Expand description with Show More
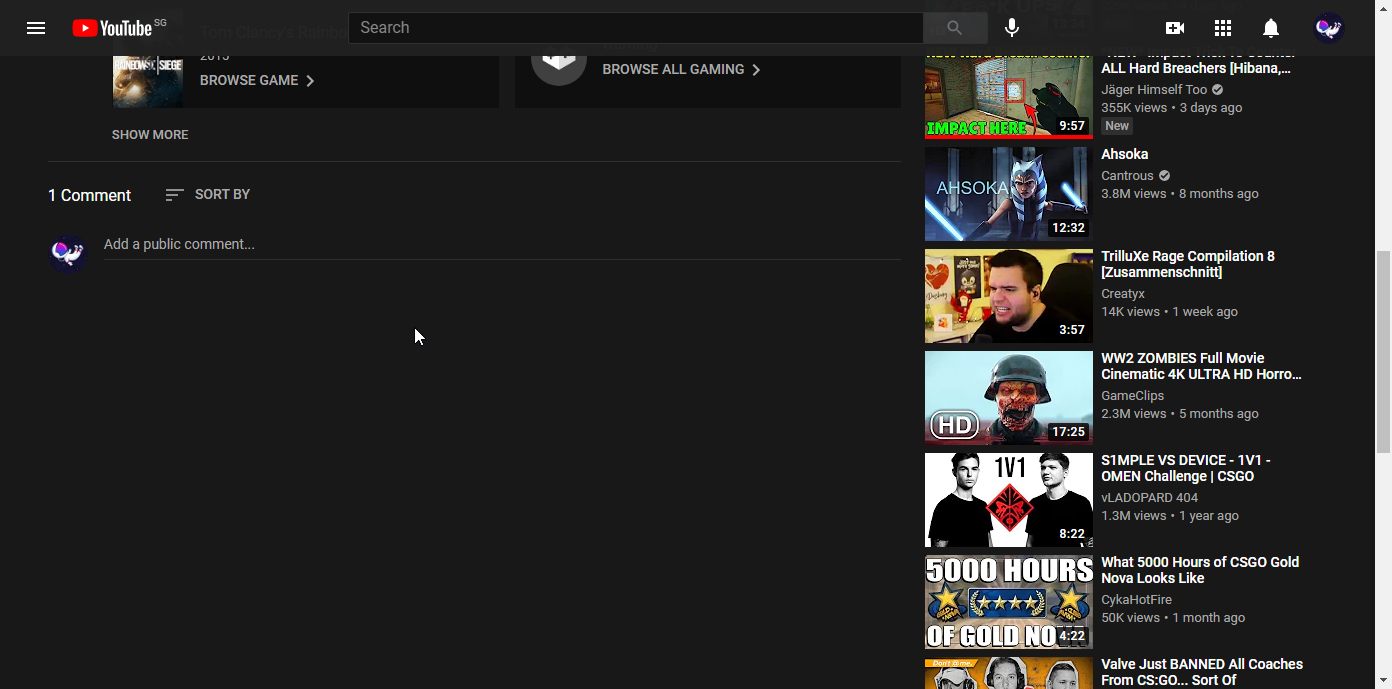The image size is (1392, 689). [x=150, y=135]
